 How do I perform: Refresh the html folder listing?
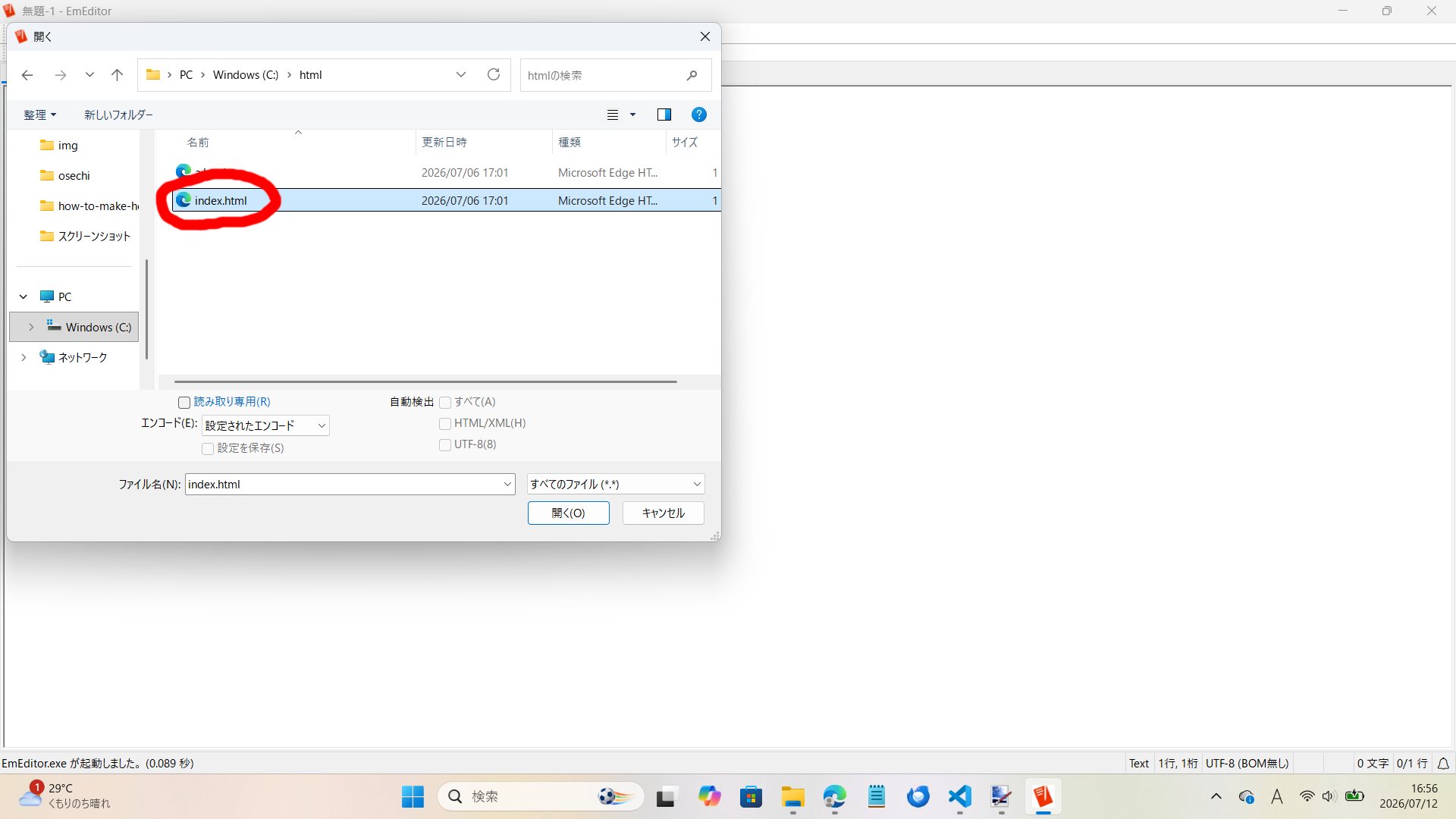[x=494, y=74]
